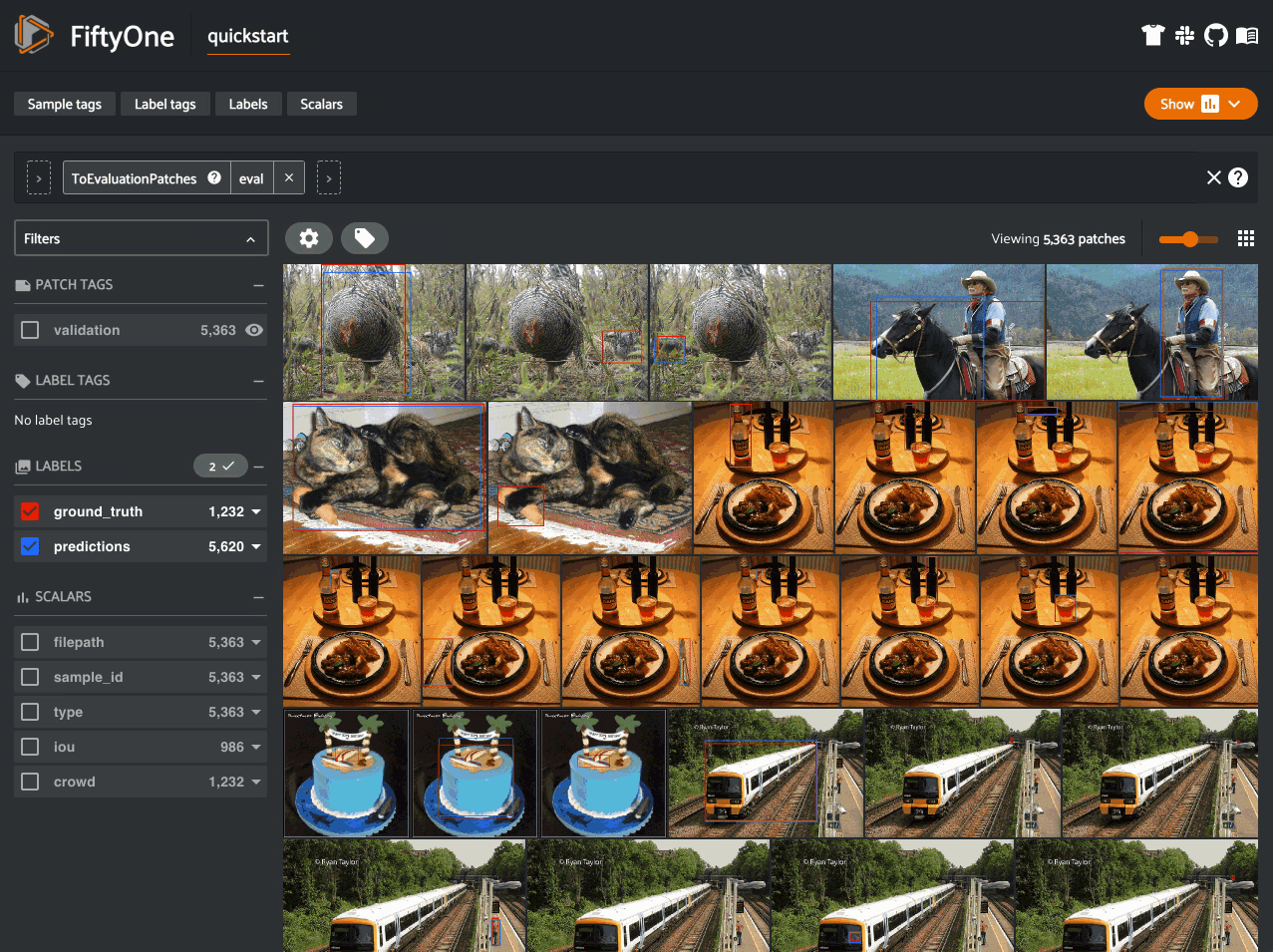Click the orange Show button

pos(1201,104)
